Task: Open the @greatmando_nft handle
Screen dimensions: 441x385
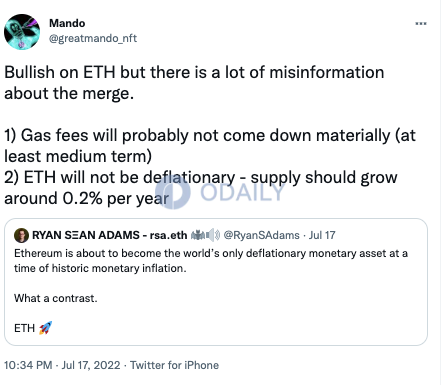Action: [x=93, y=38]
